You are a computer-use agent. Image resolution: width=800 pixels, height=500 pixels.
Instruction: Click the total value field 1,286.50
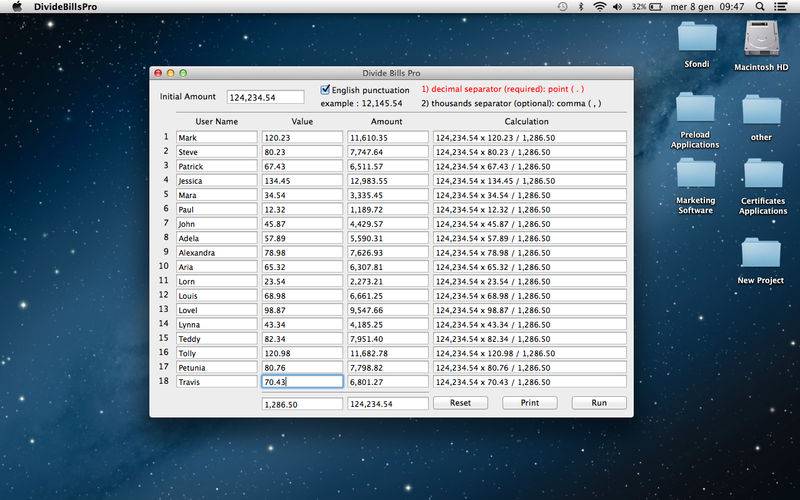point(302,404)
